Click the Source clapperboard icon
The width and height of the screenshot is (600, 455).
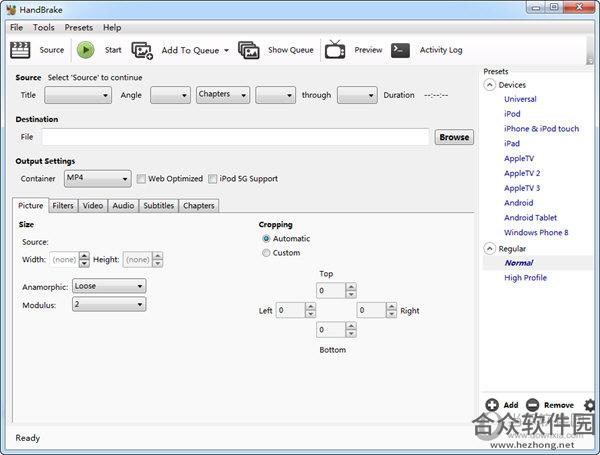pyautogui.click(x=20, y=50)
